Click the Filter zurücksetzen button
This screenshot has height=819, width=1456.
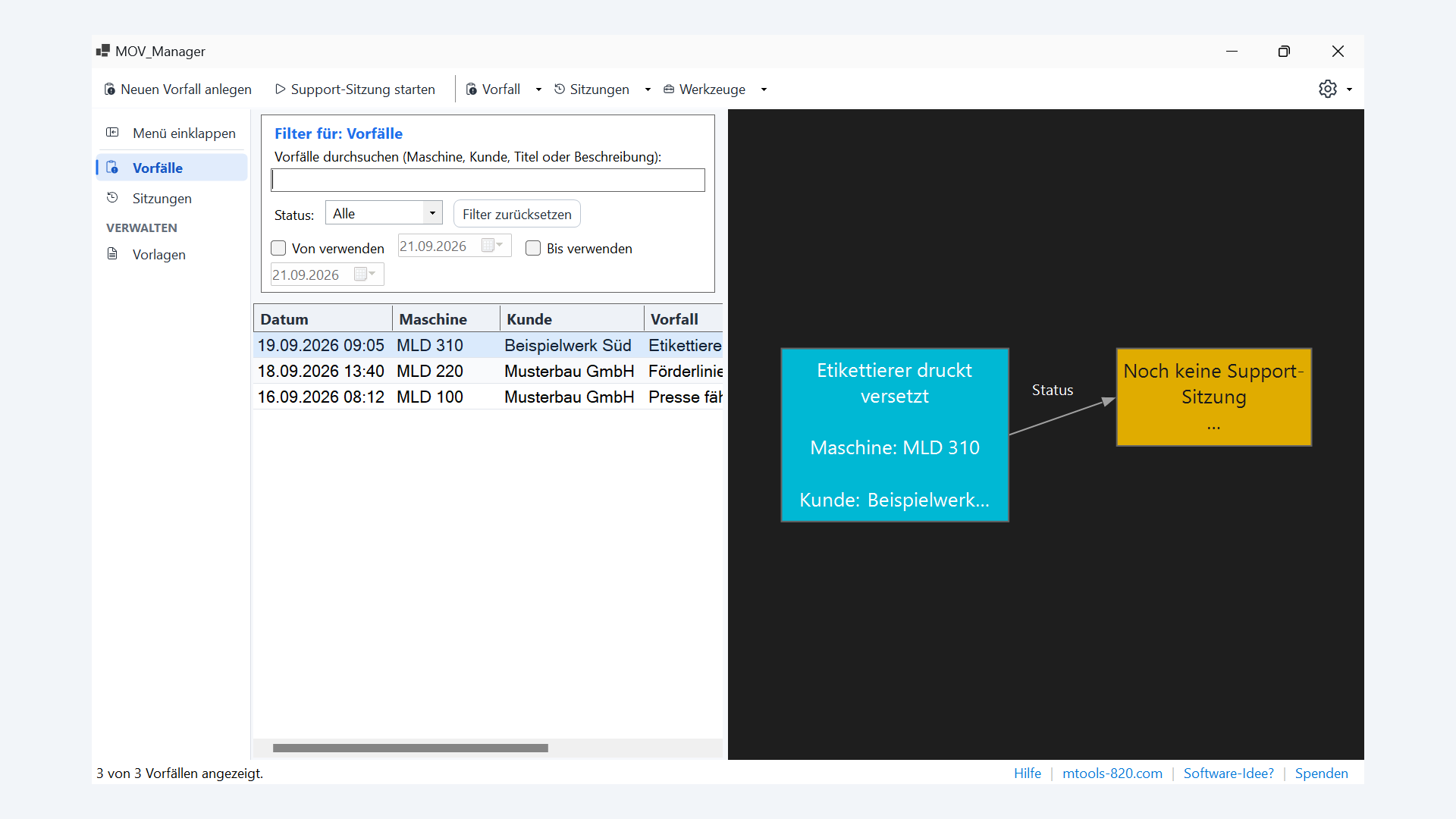tap(517, 214)
